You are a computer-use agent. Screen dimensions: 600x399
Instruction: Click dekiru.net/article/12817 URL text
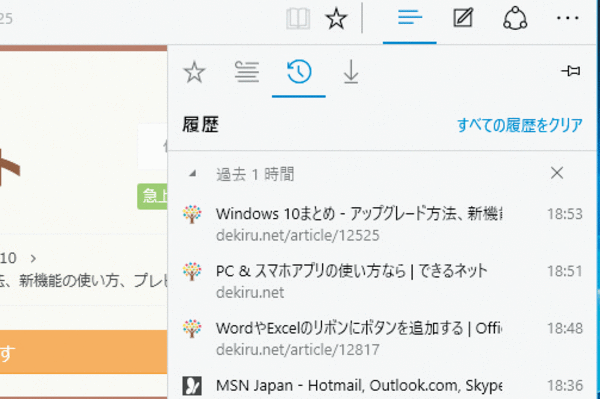(x=298, y=350)
